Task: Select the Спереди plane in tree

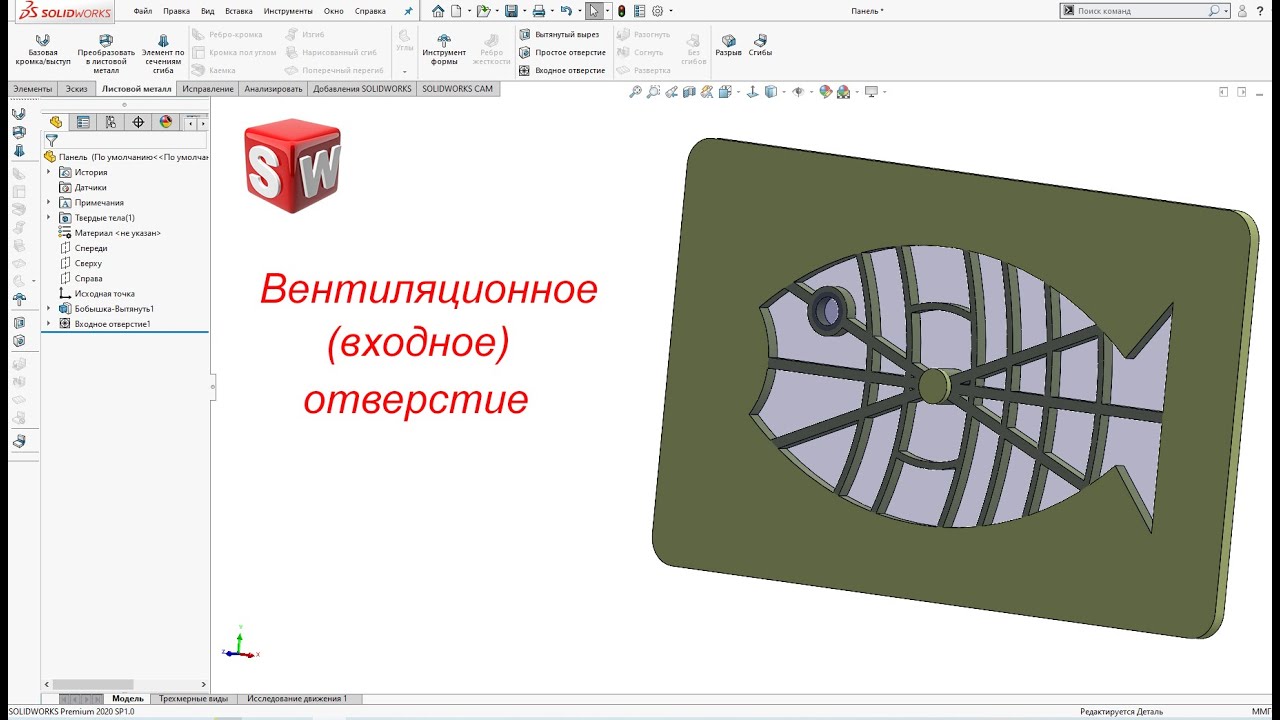Action: [x=83, y=248]
